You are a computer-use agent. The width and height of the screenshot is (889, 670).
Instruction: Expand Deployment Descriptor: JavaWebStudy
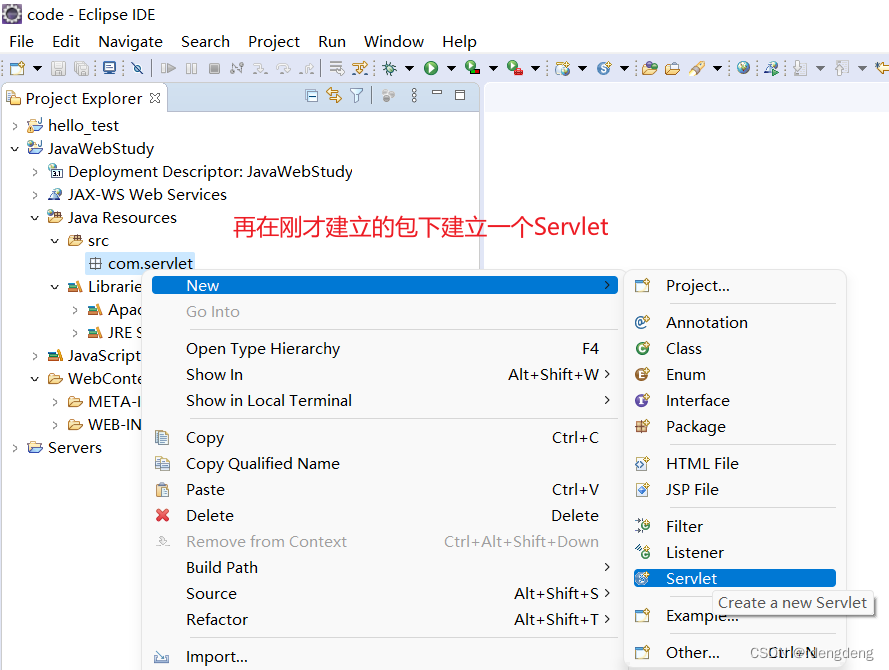point(35,172)
